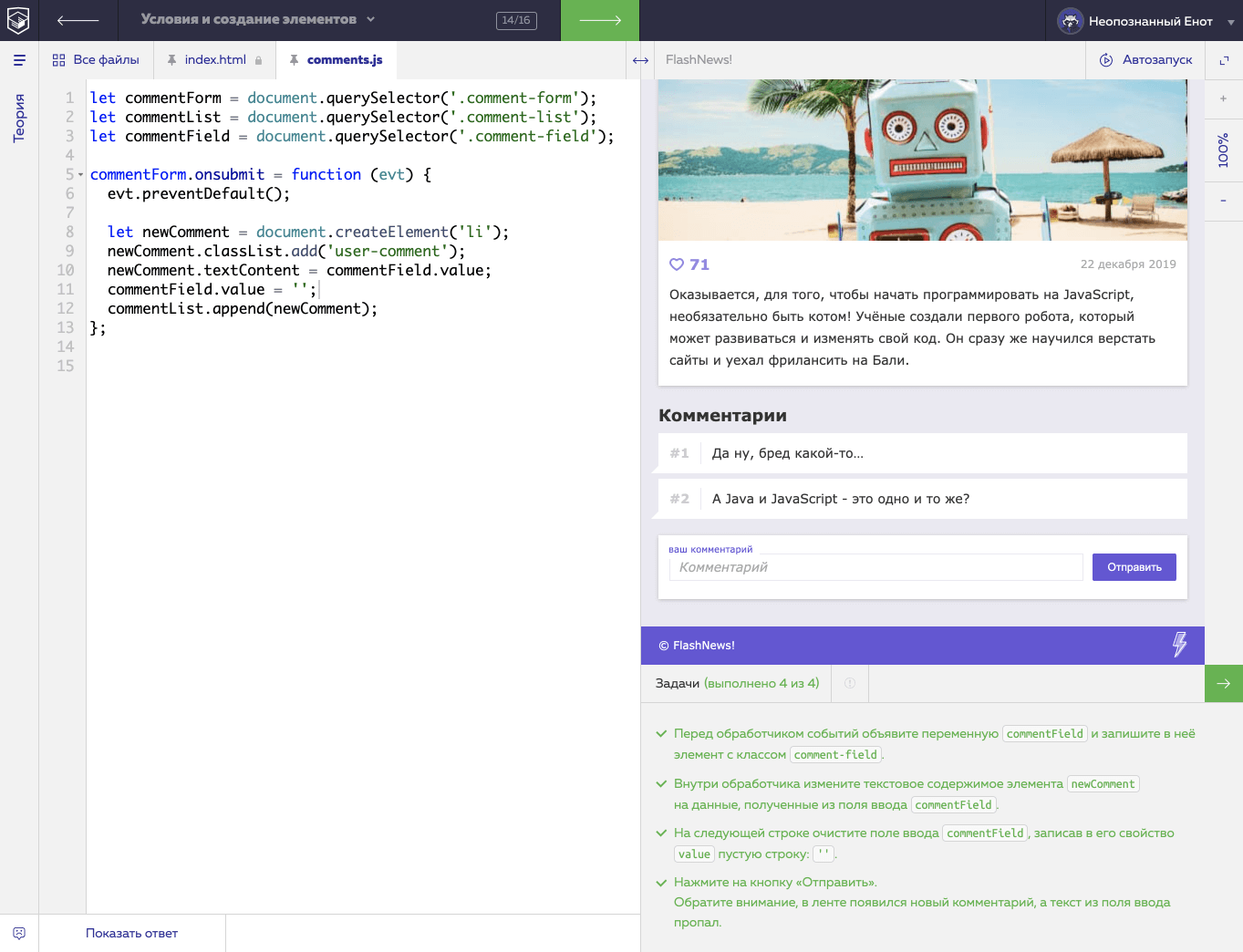Screen dimensions: 1243x952
Task: Zoom in preview with plus icon
Action: click(1223, 98)
